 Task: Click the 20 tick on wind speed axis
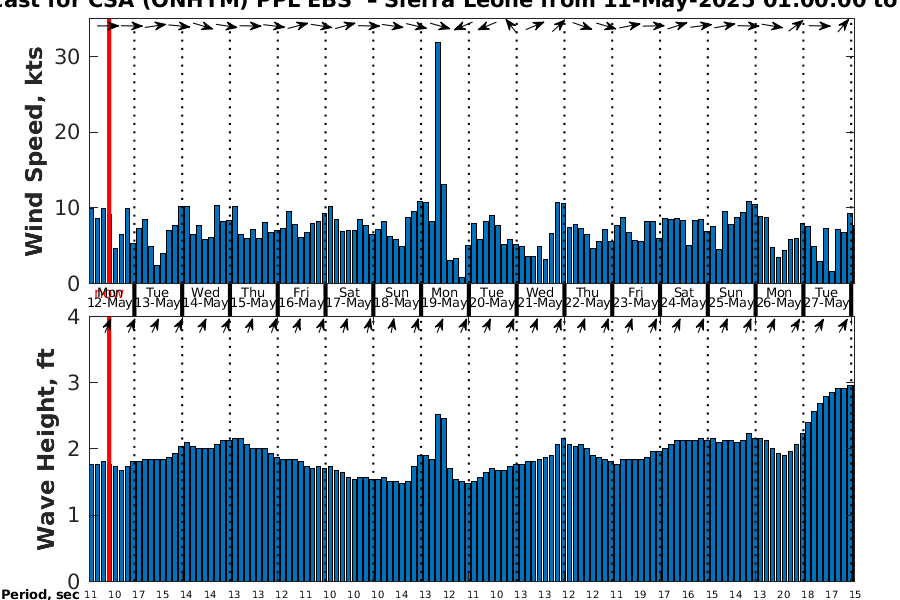click(x=67, y=132)
